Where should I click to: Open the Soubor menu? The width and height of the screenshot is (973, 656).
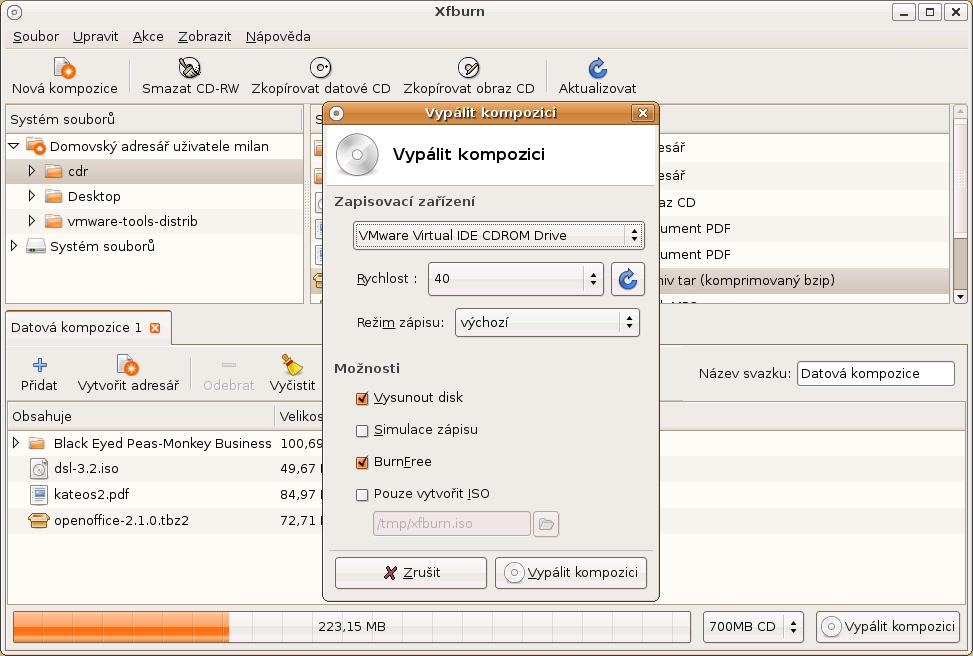click(x=36, y=37)
